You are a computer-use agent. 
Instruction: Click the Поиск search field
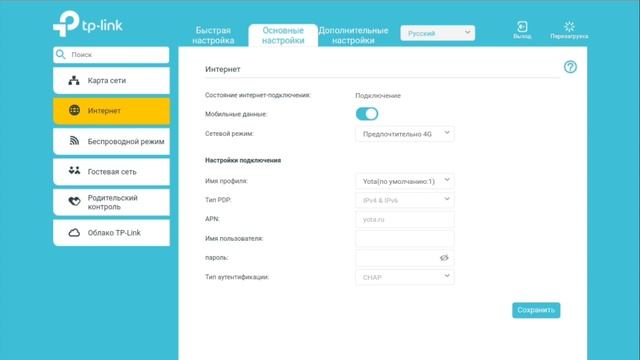coord(111,55)
